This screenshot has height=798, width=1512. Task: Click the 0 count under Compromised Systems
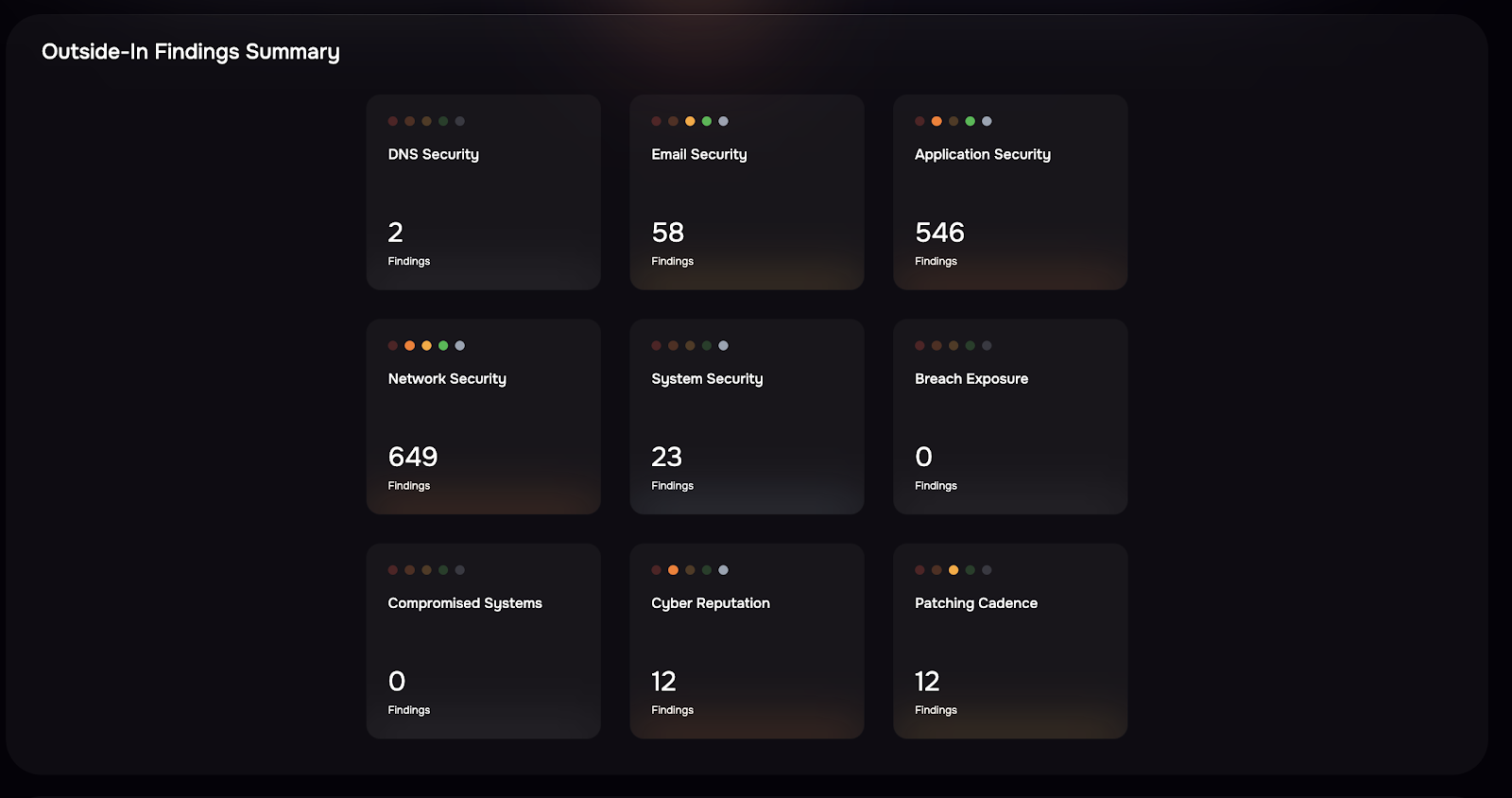(396, 682)
